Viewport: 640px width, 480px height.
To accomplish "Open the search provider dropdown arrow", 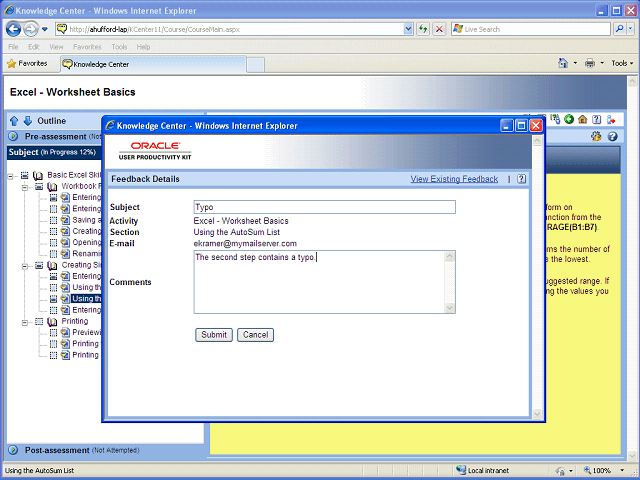I will click(631, 29).
